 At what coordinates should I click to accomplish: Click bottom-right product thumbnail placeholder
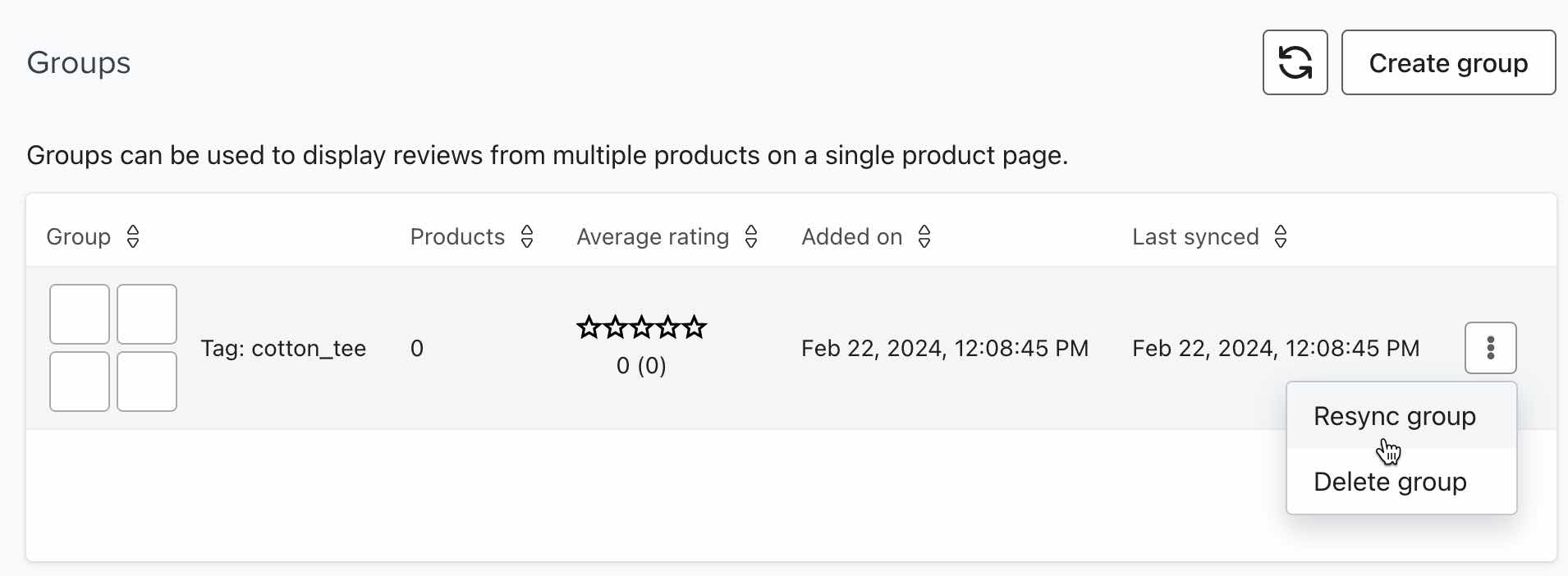point(147,382)
